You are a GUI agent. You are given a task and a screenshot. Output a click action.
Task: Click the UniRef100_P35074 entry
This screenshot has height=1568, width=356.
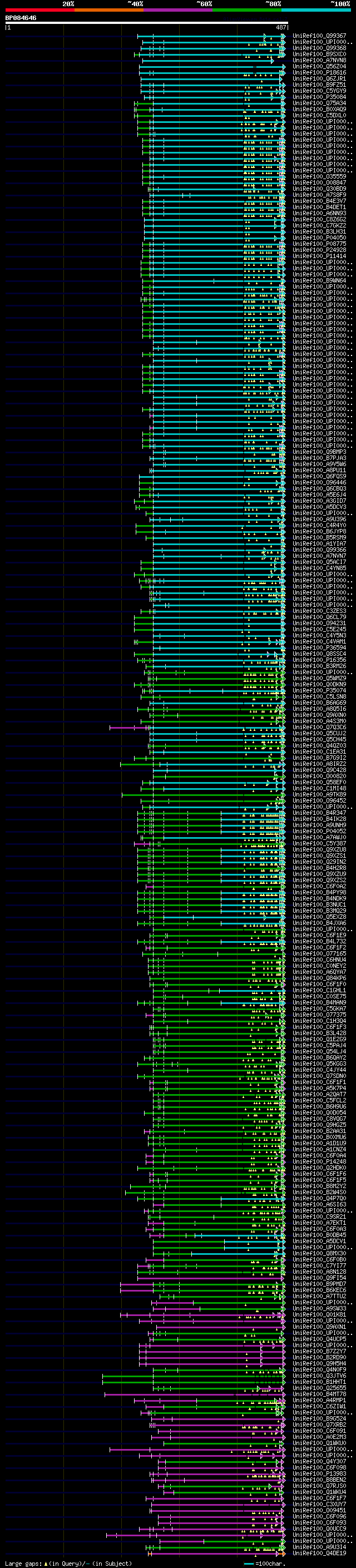319,690
